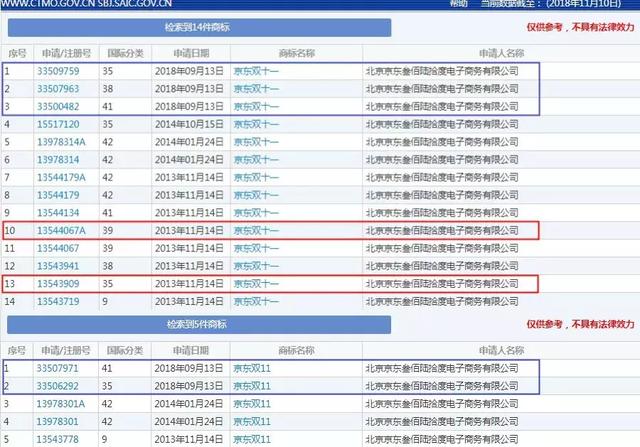Image resolution: width=640 pixels, height=447 pixels.
Task: Open registration number 13978301
Action: point(57,421)
